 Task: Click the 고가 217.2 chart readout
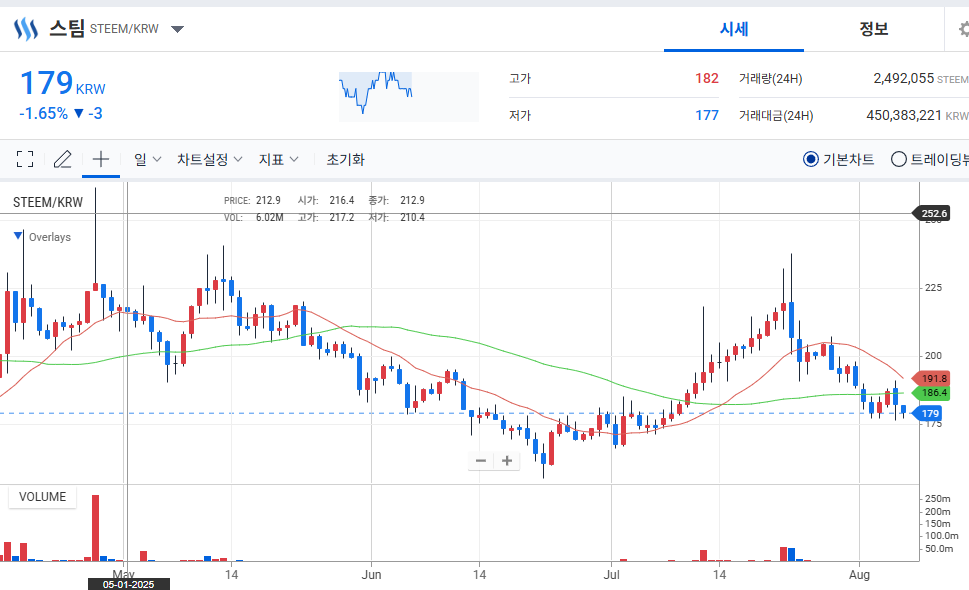(326, 217)
